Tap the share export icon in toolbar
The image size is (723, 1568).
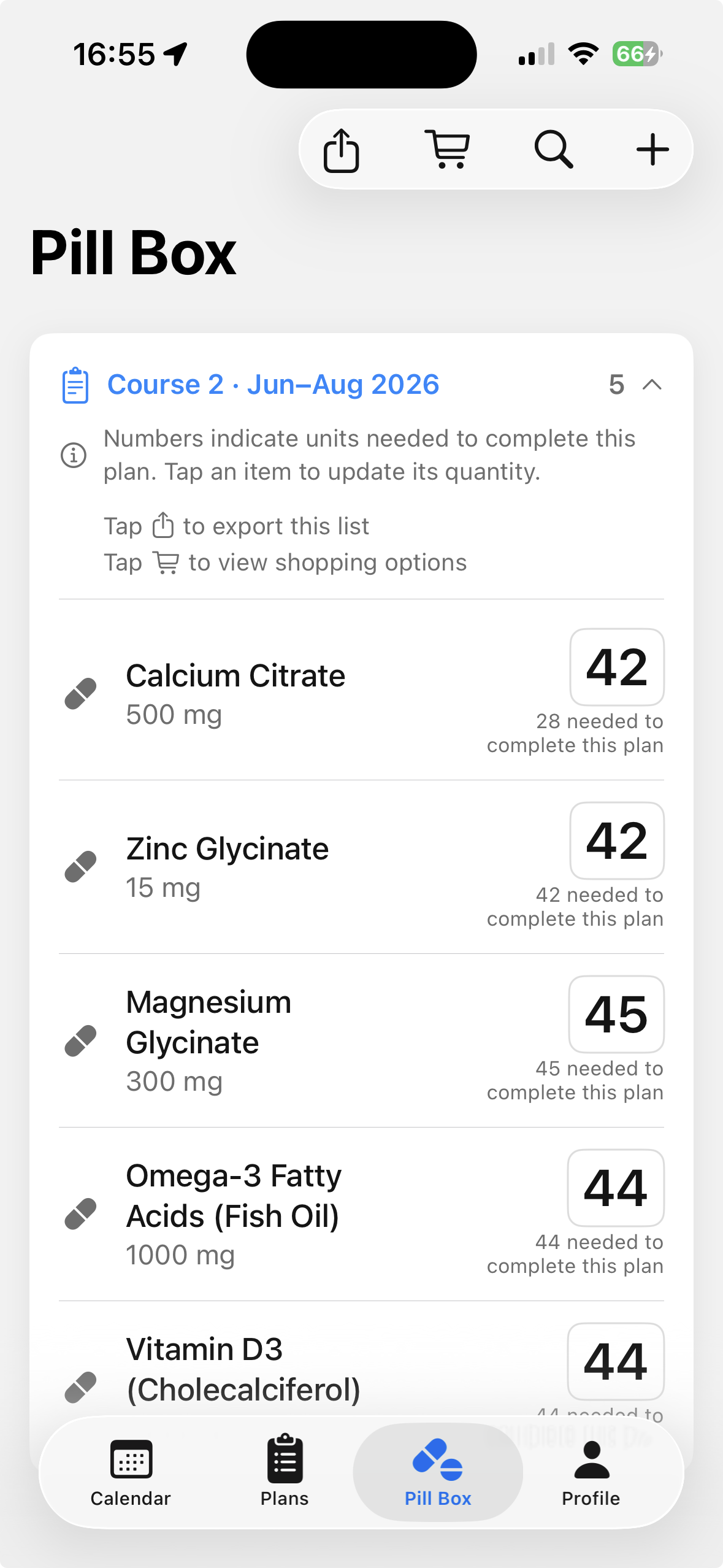pyautogui.click(x=341, y=150)
